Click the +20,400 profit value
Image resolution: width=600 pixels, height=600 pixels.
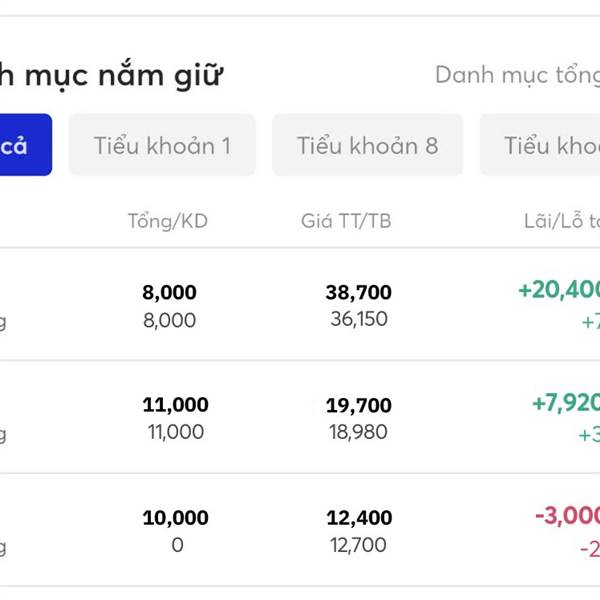559,290
